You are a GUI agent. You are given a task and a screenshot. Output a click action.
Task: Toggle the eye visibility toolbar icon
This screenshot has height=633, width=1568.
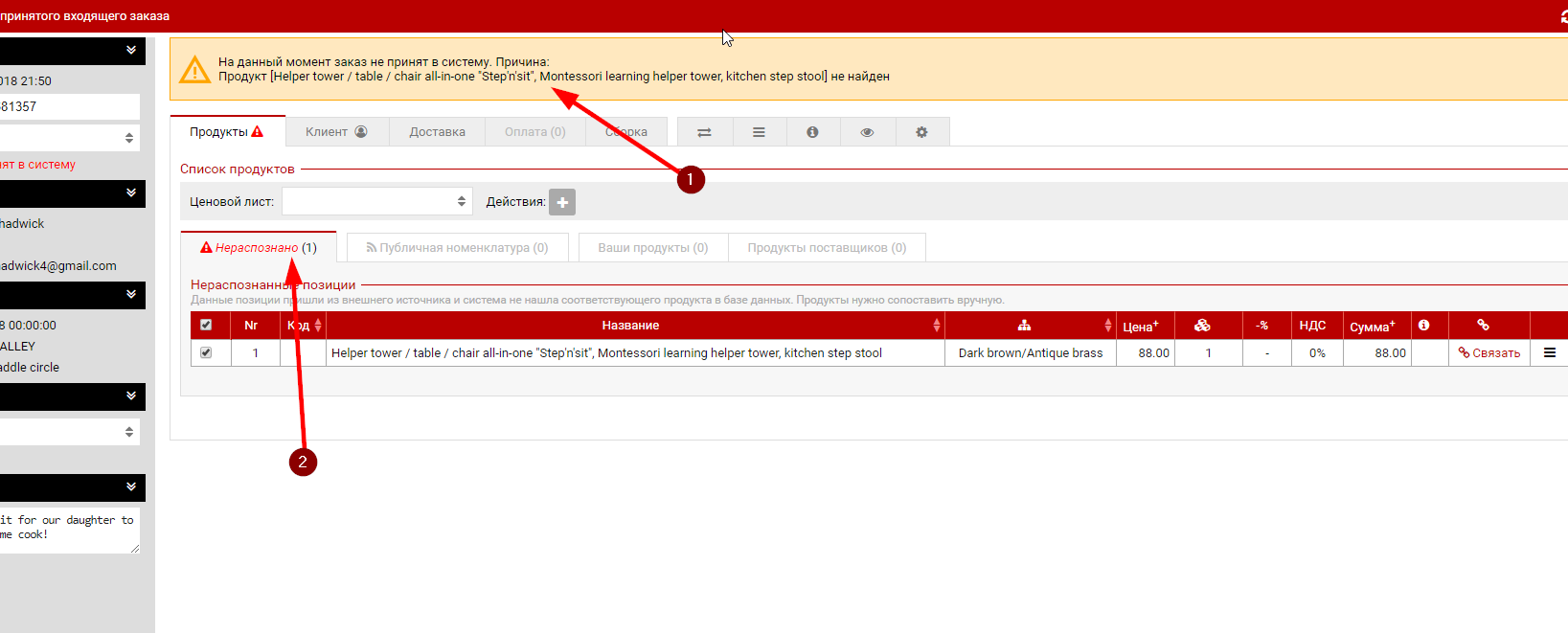(867, 132)
